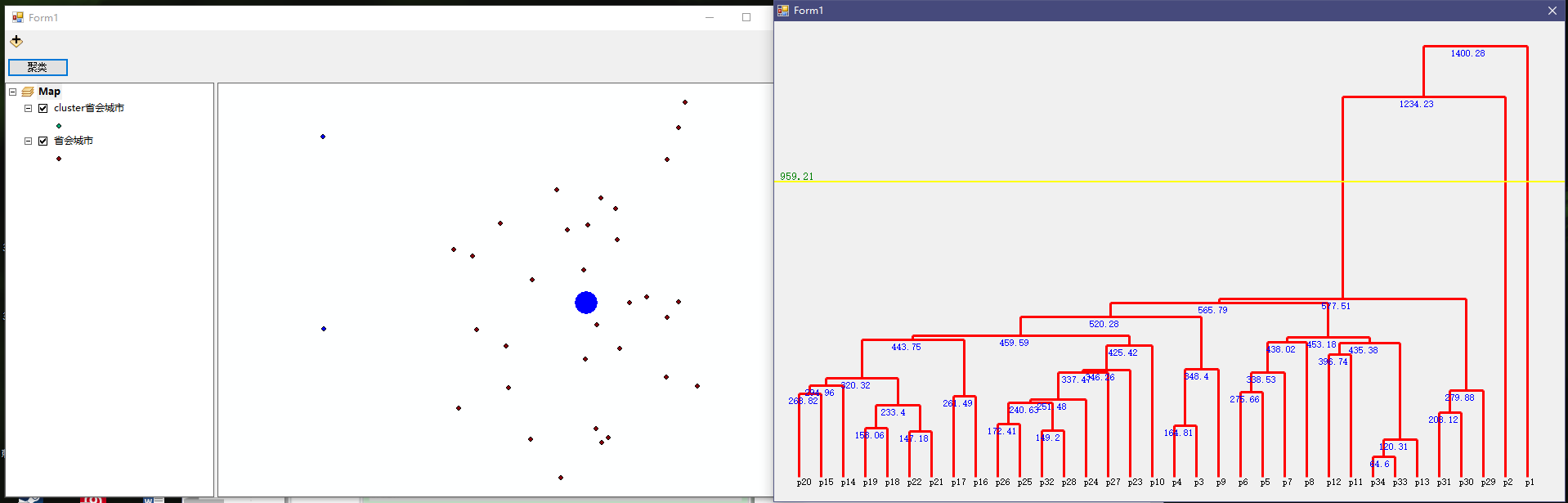The image size is (1568, 503).
Task: Click the 233.4 node label
Action: click(893, 412)
